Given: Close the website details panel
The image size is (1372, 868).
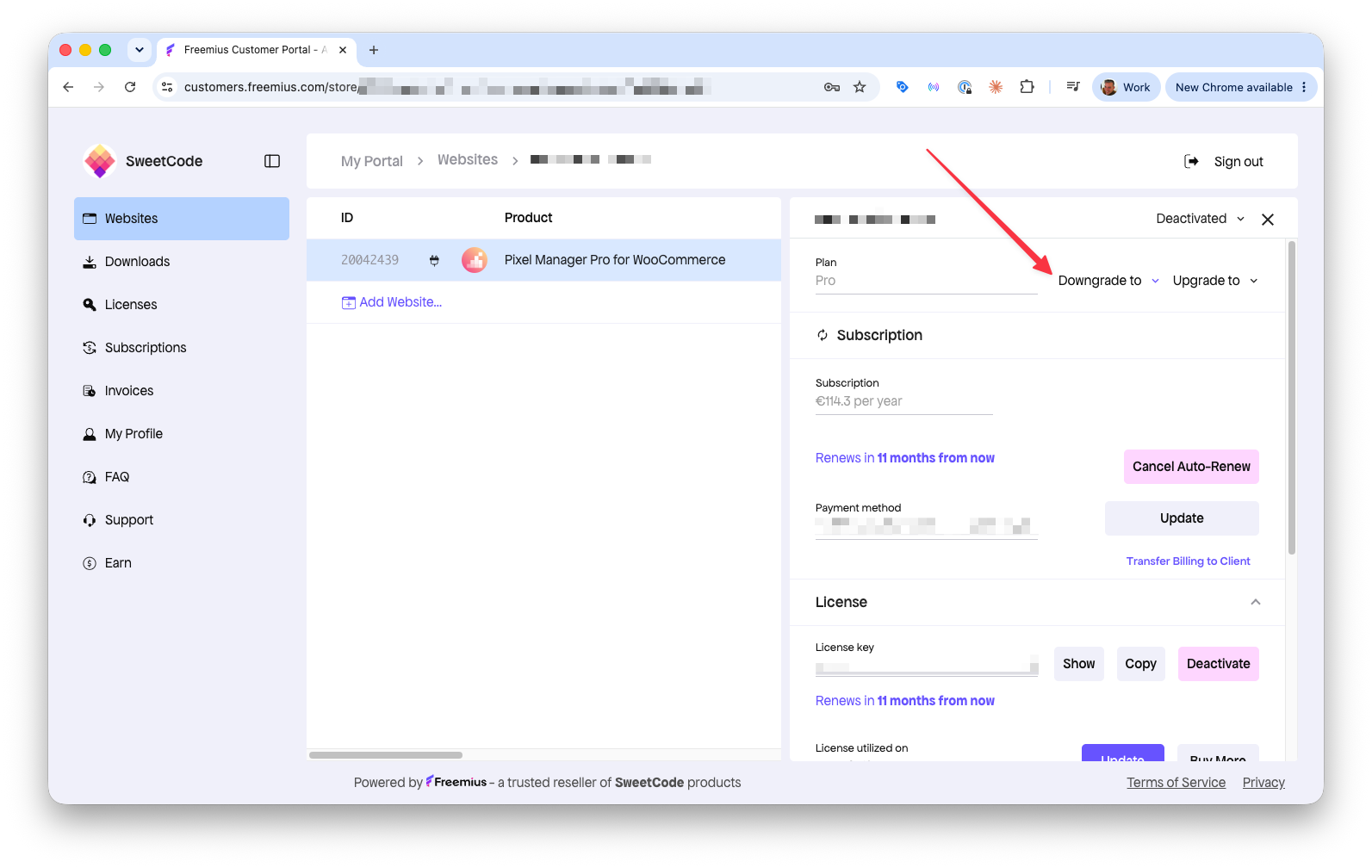Looking at the screenshot, I should 1268,220.
